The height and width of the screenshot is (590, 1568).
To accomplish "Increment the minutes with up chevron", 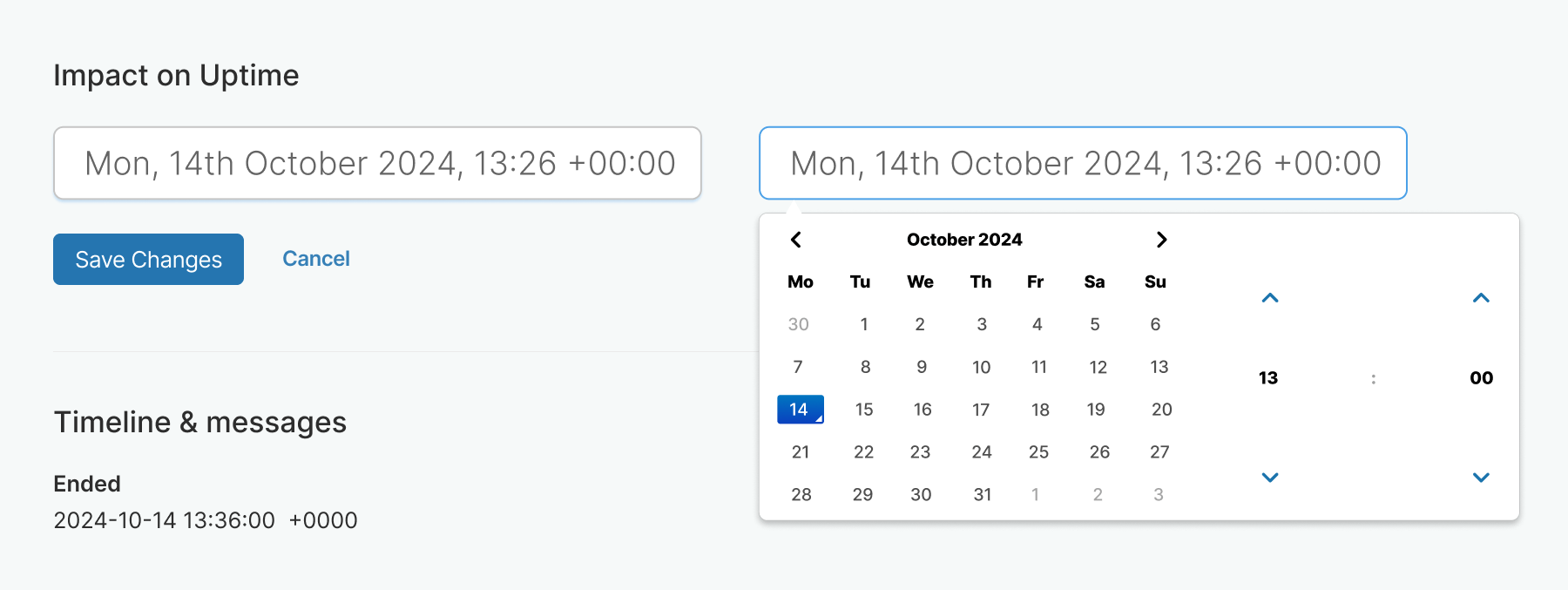I will pyautogui.click(x=1481, y=298).
